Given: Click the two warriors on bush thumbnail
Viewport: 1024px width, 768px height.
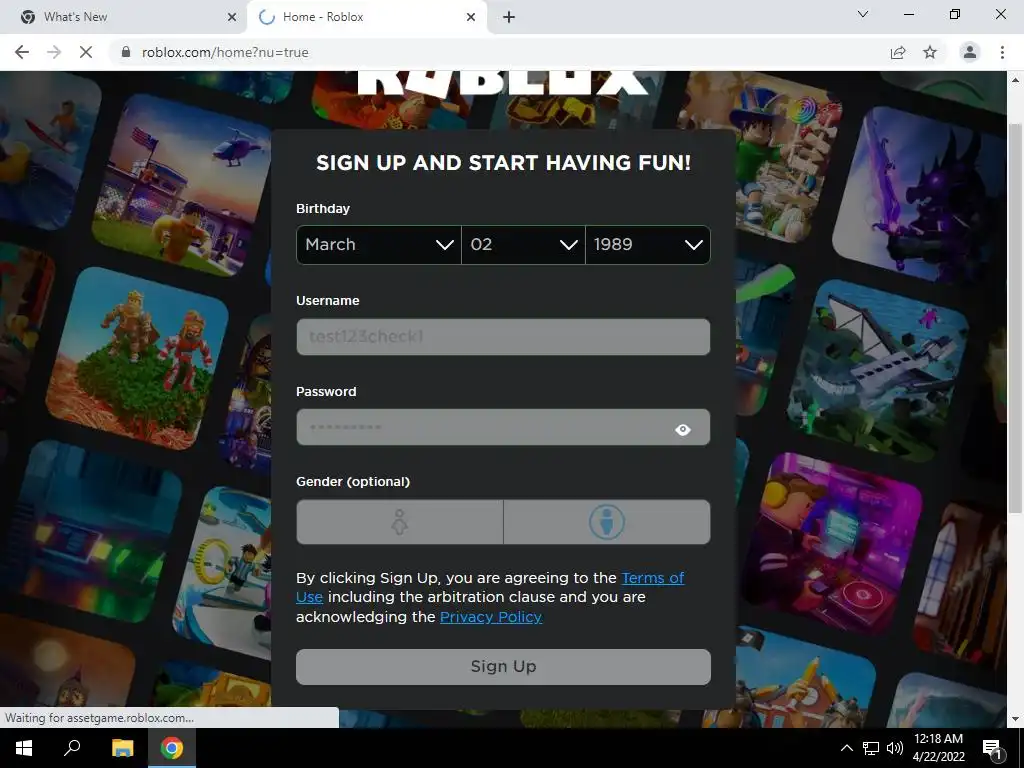Looking at the screenshot, I should tap(137, 359).
